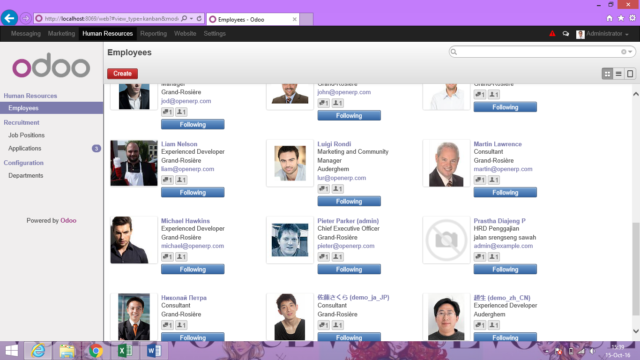Click the vertical scrollbar thumb
The height and width of the screenshot is (360, 640).
[x=636, y=269]
